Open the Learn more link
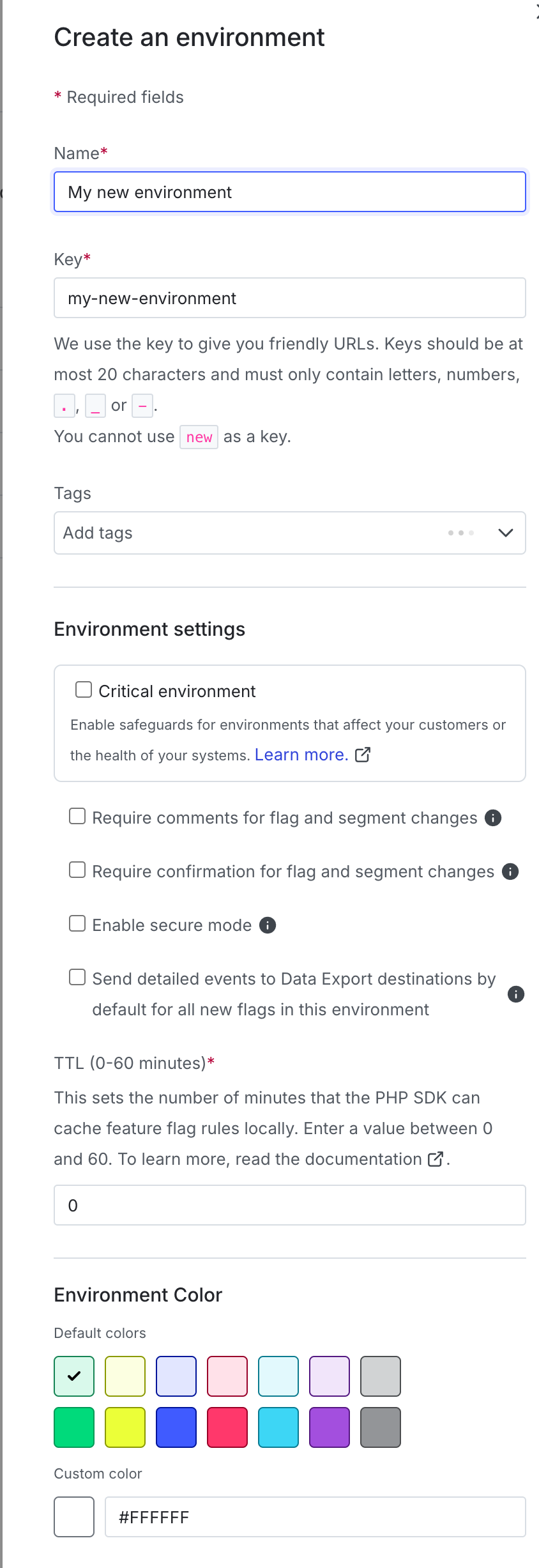Viewport: 539px width, 1568px height. tap(301, 755)
